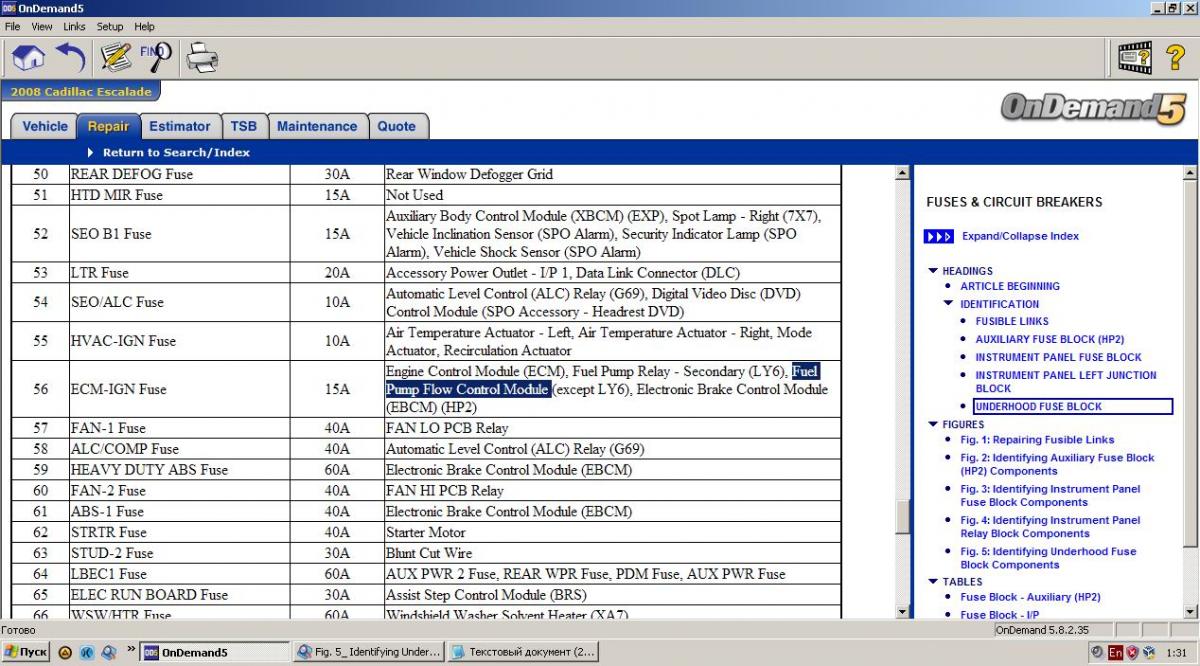Image resolution: width=1200 pixels, height=666 pixels.
Task: Switch to the Quote tab
Action: pyautogui.click(x=397, y=126)
